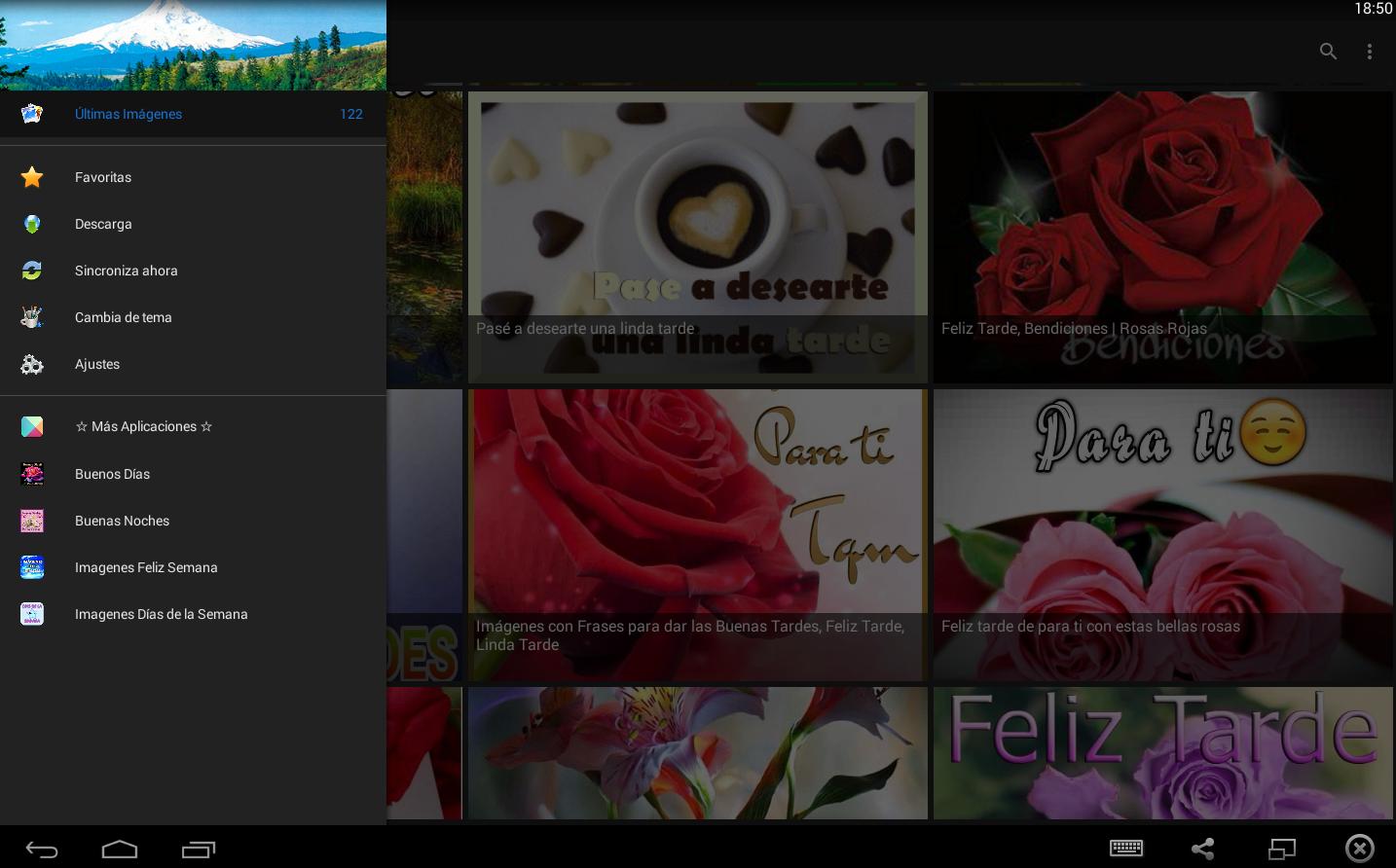1396x868 pixels.
Task: Click caption 'Imágenes con Frases para dar las Buenas Tardes'
Action: coord(690,635)
